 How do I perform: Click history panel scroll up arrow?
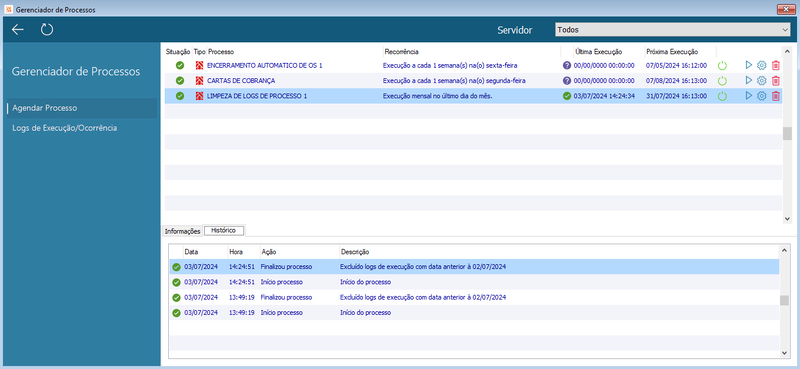point(784,251)
